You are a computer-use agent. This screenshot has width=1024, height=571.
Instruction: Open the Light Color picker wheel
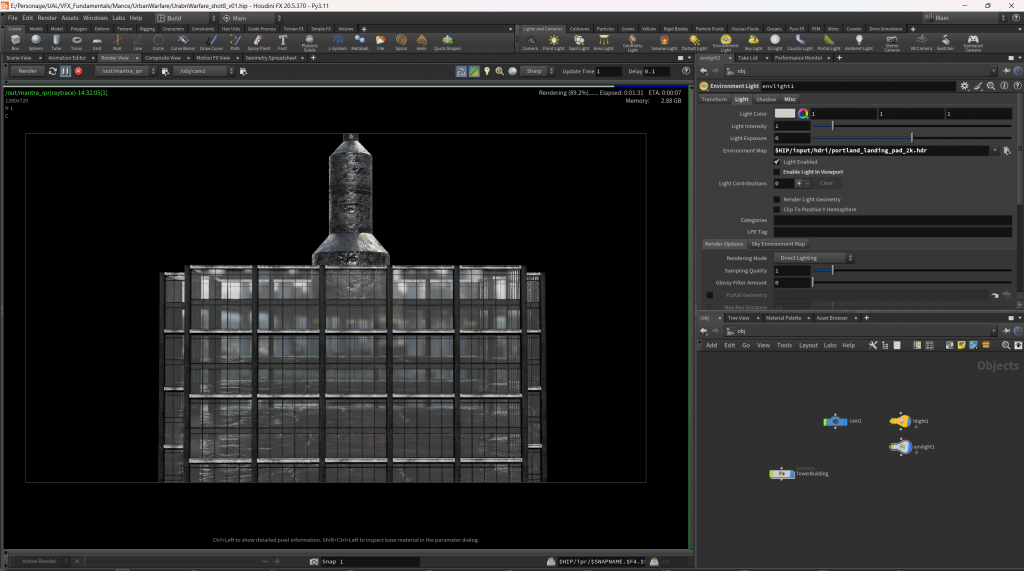tap(803, 114)
